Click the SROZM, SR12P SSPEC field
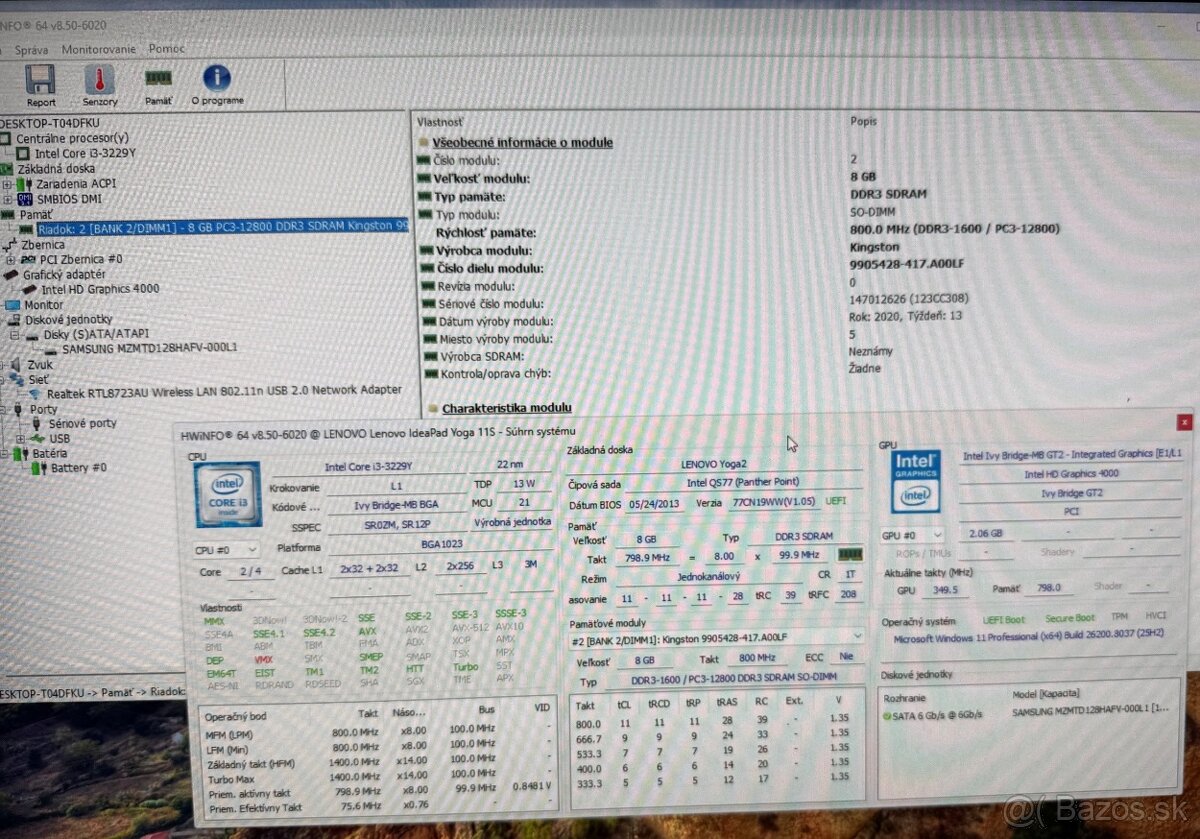Screen dimensions: 1200x839 pyautogui.click(x=396, y=524)
